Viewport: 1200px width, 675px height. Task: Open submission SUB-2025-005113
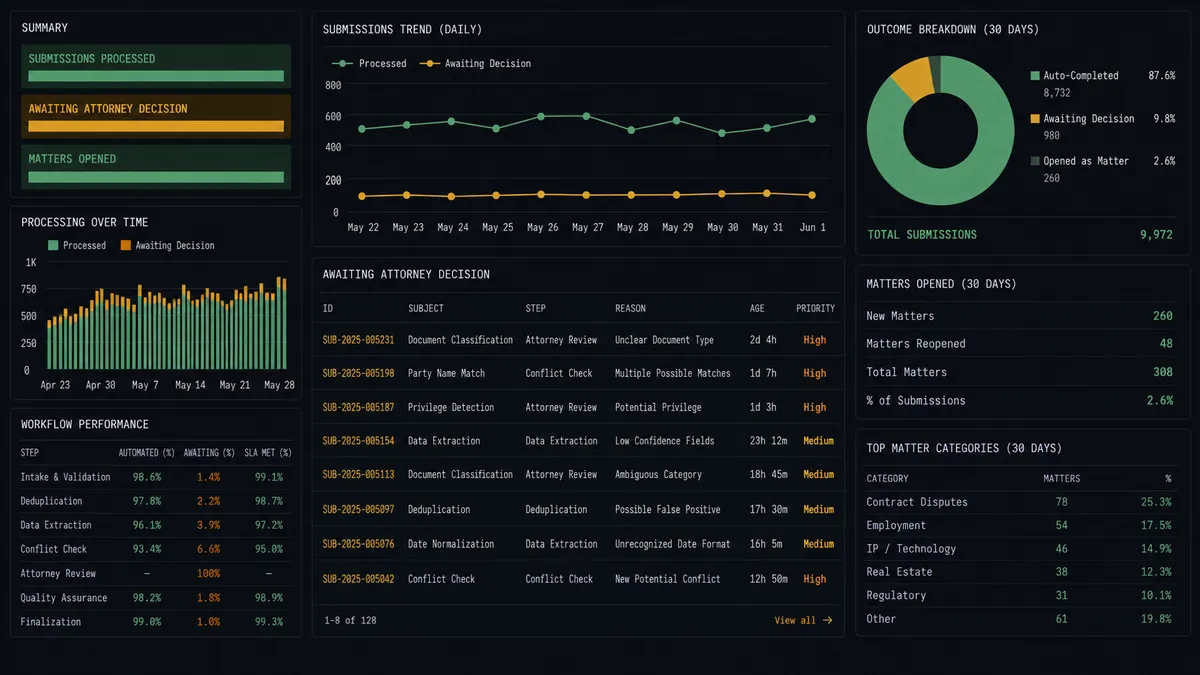point(358,475)
